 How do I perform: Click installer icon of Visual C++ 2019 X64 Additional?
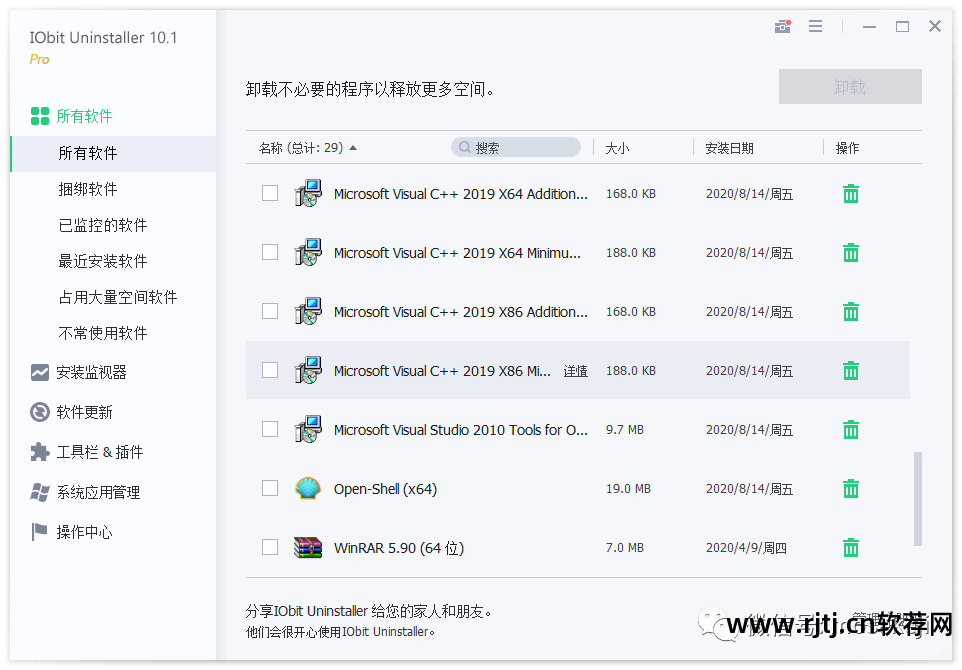(307, 193)
